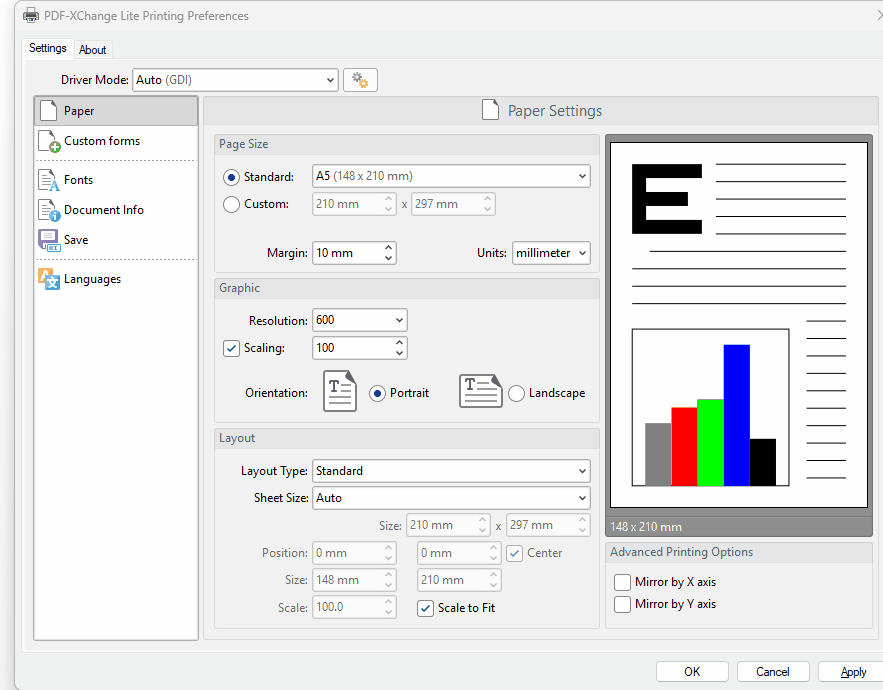Click the printer icon in title bar
The image size is (883, 690).
pos(31,16)
